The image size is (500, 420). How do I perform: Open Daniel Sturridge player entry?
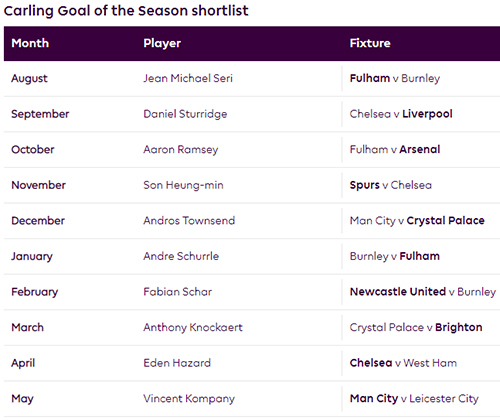click(x=185, y=114)
